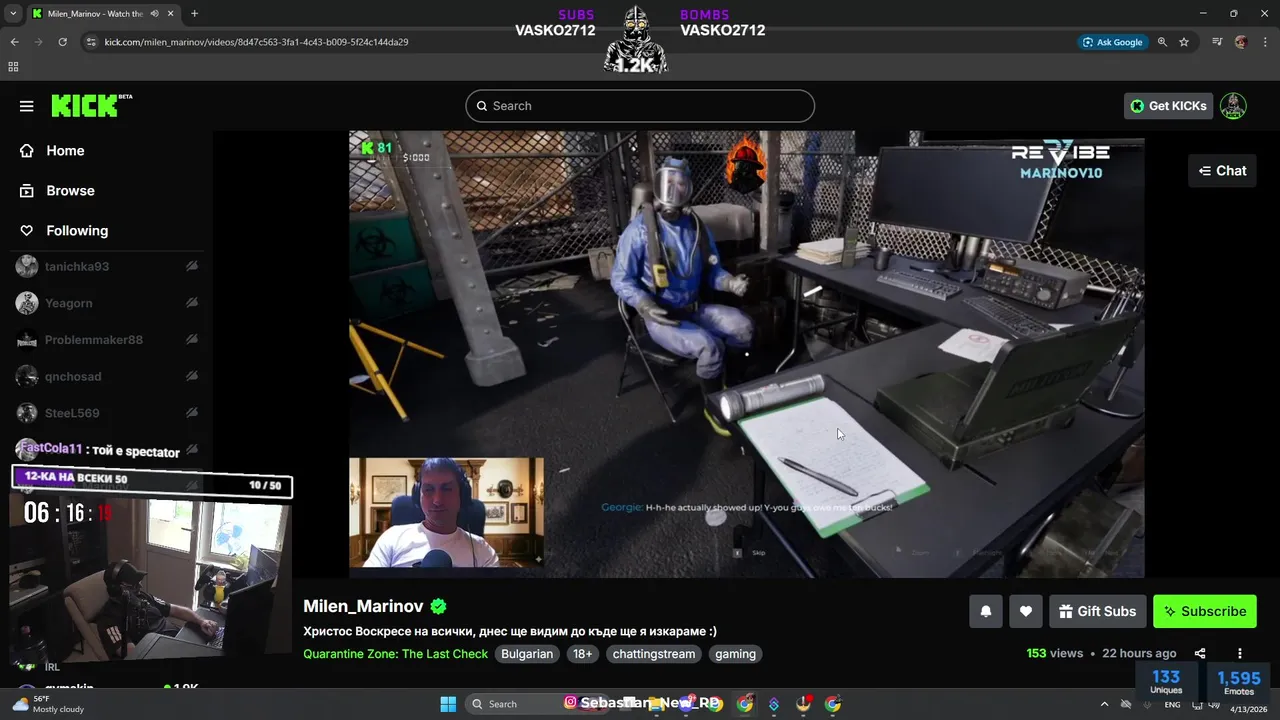
Task: Open the tab search dropdown
Action: point(13,14)
